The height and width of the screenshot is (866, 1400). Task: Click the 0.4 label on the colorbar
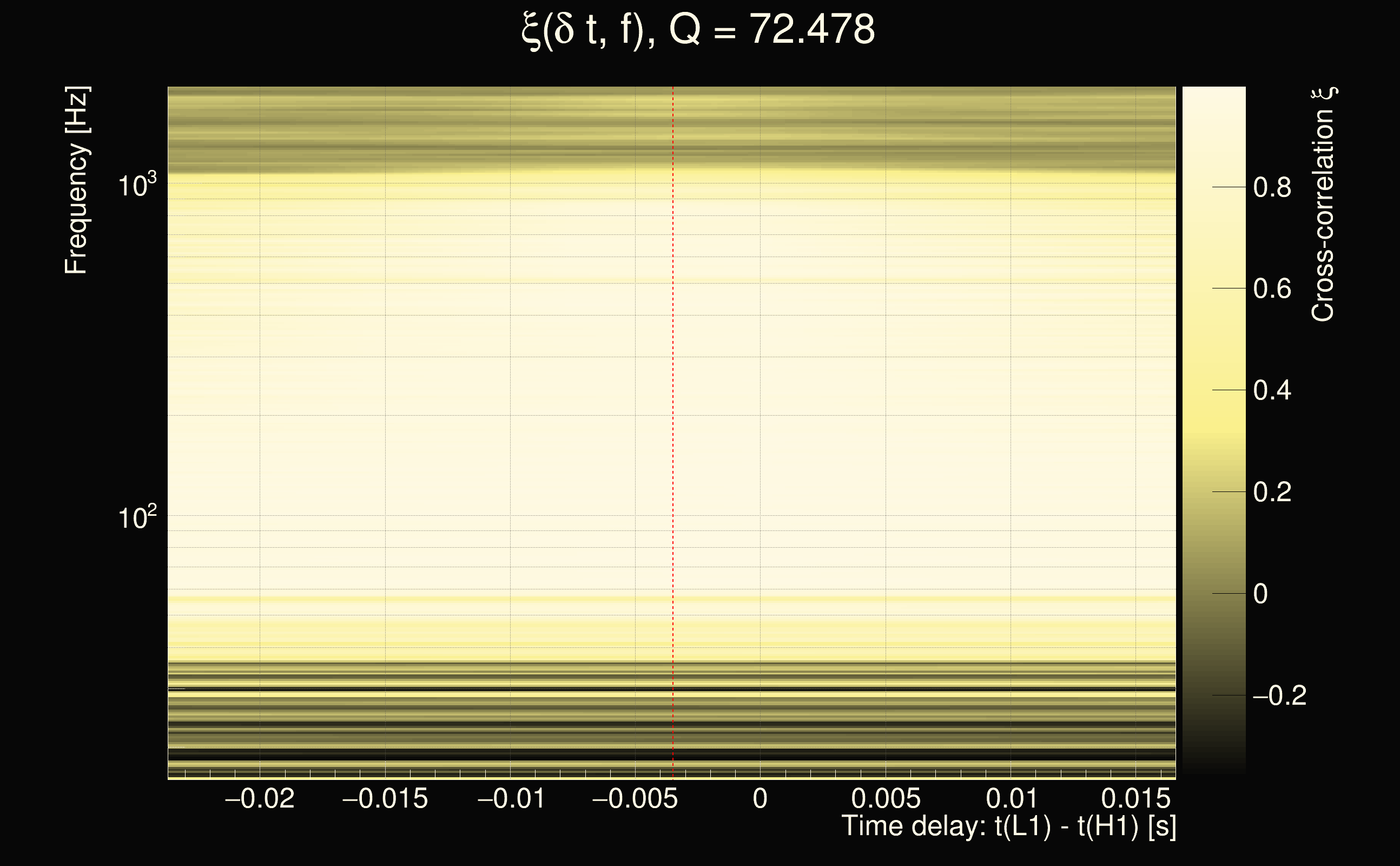tap(1272, 391)
